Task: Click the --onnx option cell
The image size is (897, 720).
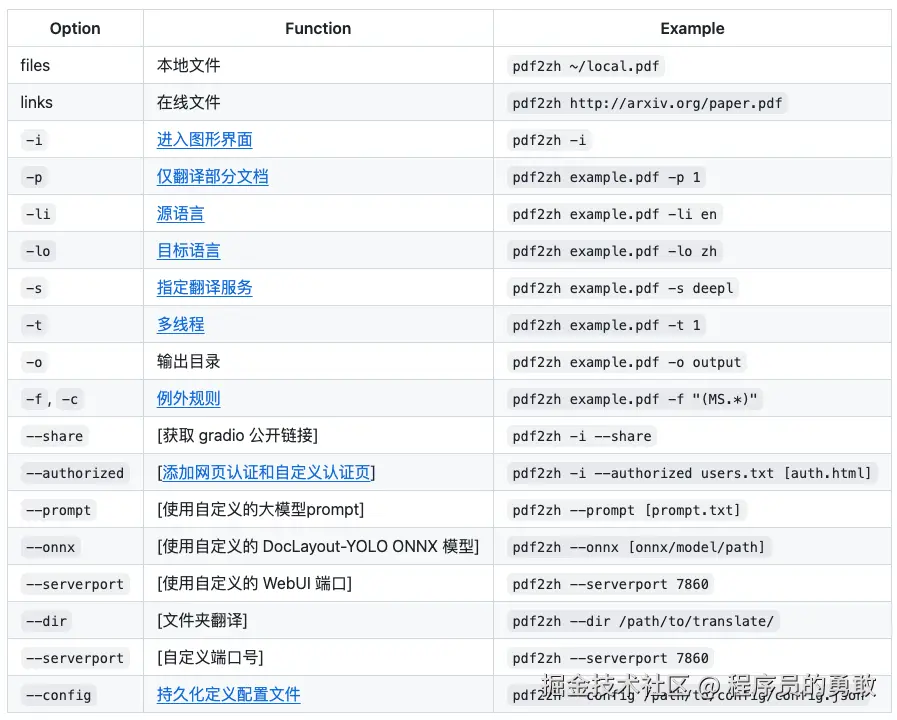Action: tap(49, 547)
